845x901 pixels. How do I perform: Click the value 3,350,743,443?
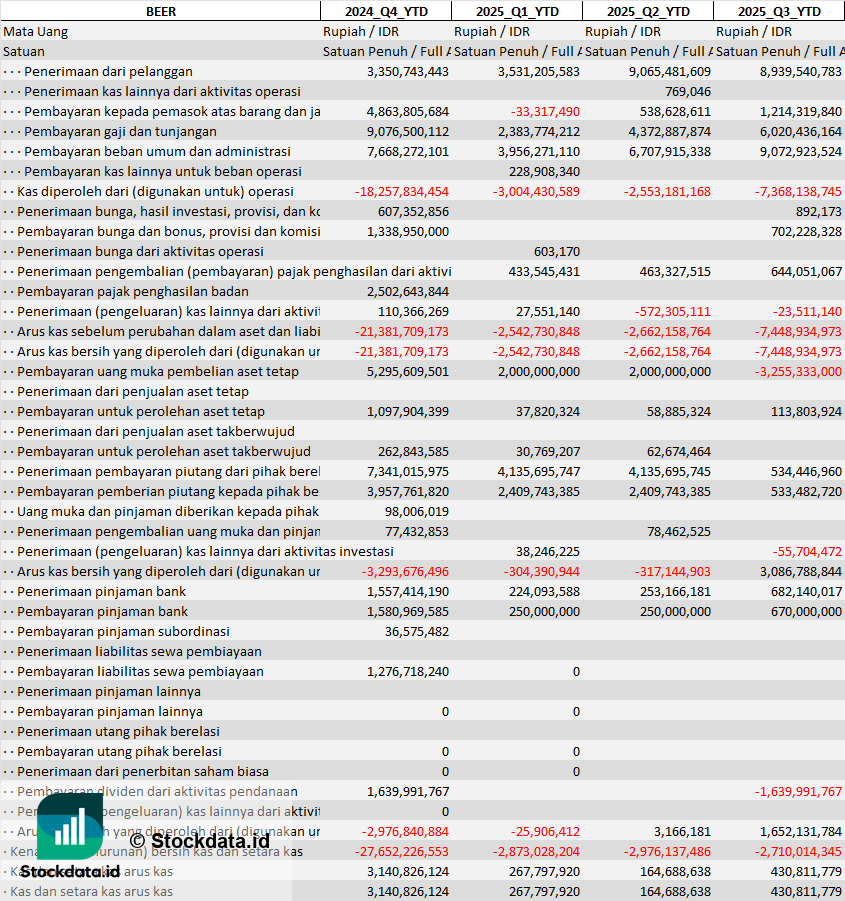tap(408, 72)
